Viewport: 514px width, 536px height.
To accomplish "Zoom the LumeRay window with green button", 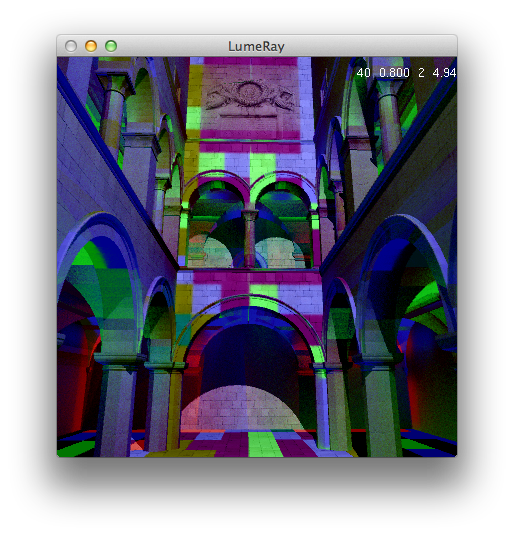I will pyautogui.click(x=111, y=46).
